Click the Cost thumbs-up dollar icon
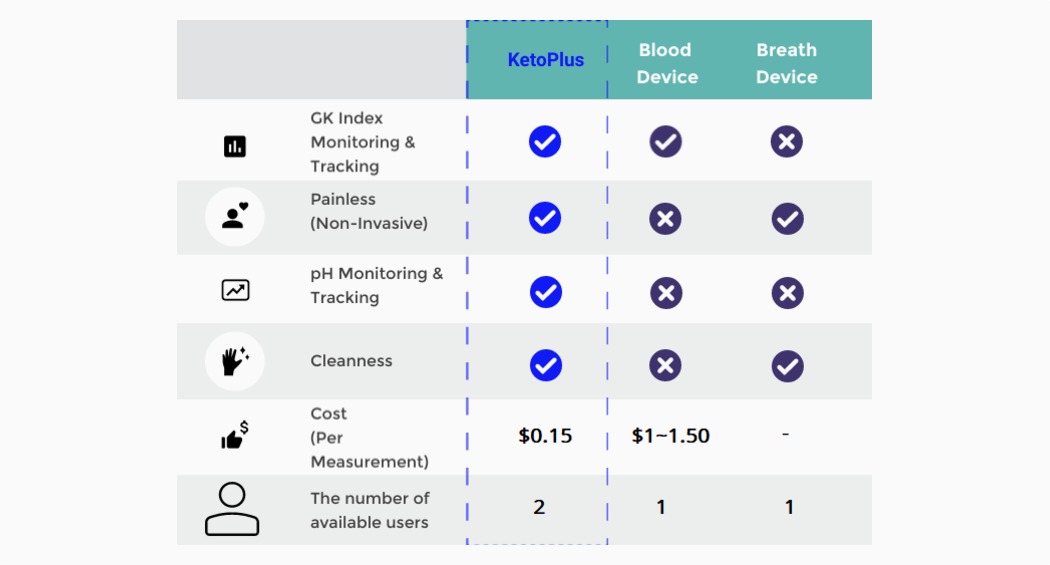Image resolution: width=1050 pixels, height=565 pixels. click(235, 436)
